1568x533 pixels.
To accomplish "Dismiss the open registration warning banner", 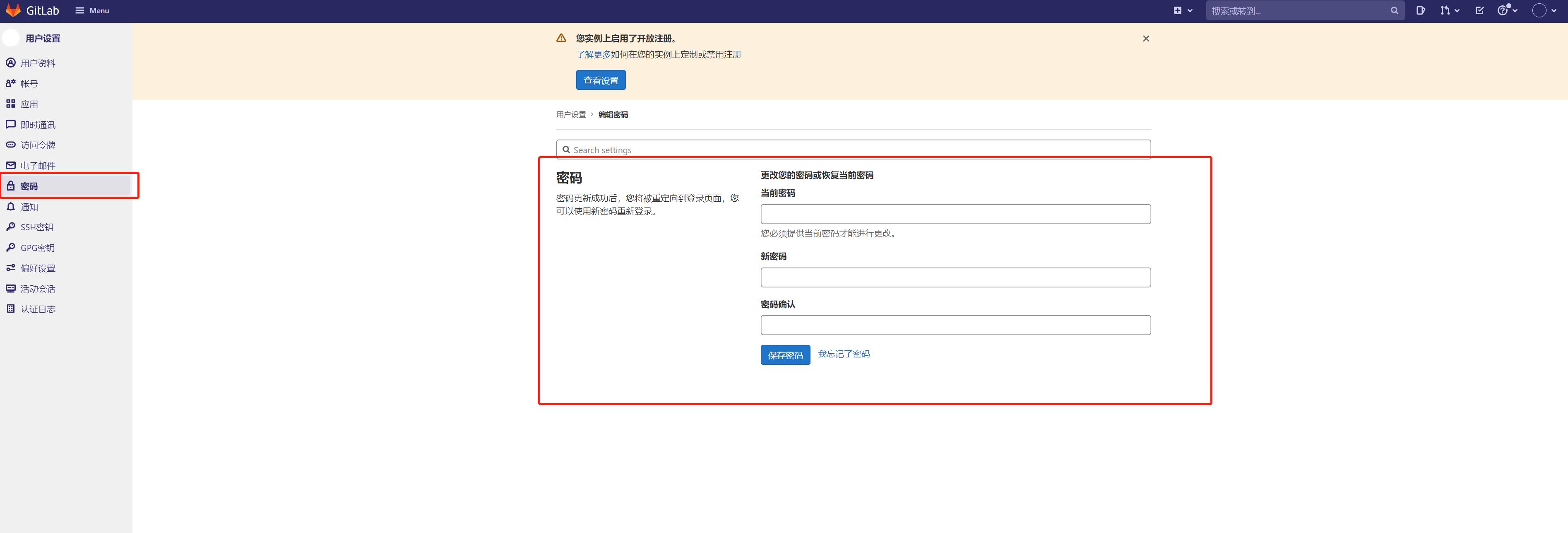I will [1145, 39].
